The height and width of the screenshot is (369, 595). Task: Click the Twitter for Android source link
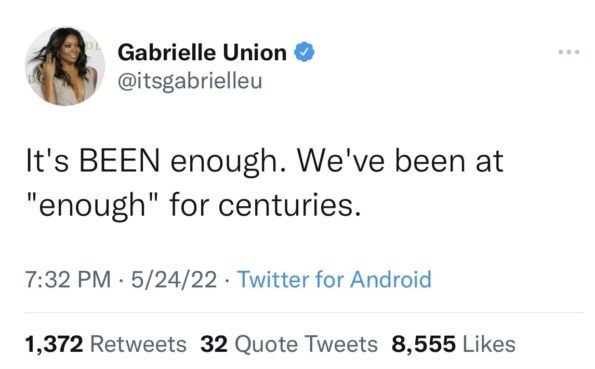(x=334, y=279)
